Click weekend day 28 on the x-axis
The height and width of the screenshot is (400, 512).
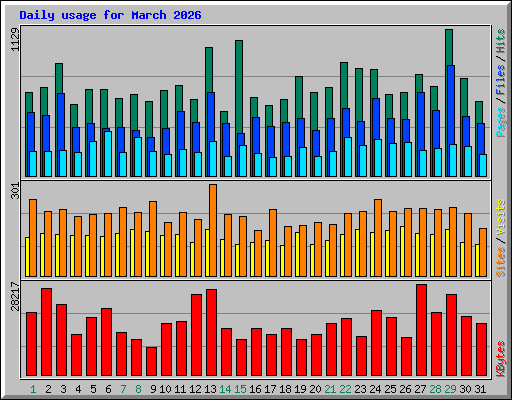[435, 389]
